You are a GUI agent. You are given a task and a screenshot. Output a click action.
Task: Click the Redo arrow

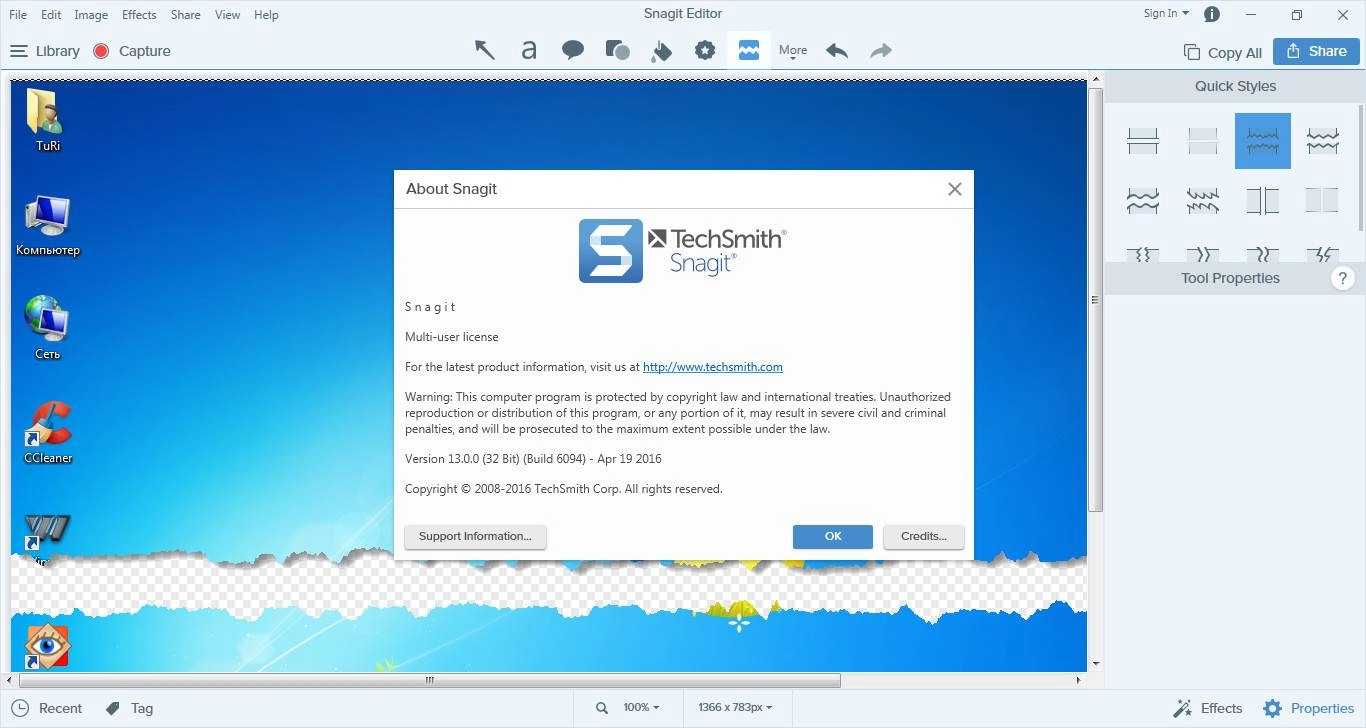pos(881,50)
